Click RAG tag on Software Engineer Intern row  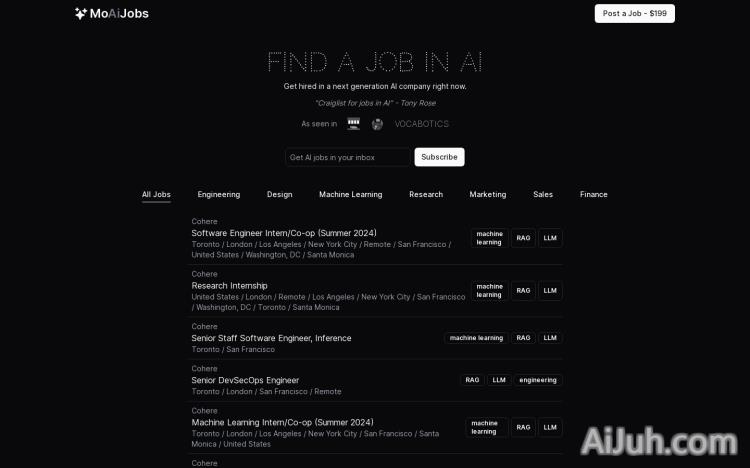pos(523,238)
